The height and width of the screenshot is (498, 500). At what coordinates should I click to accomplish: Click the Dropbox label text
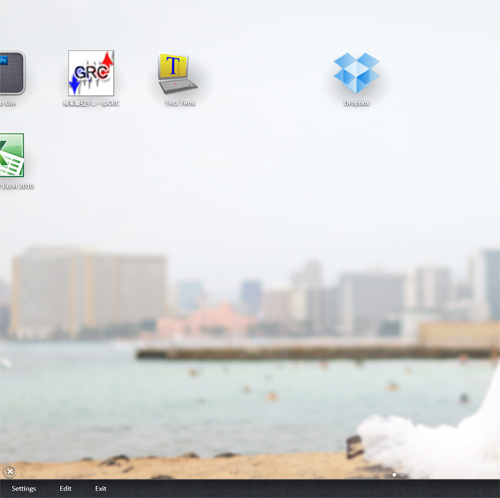coord(357,104)
